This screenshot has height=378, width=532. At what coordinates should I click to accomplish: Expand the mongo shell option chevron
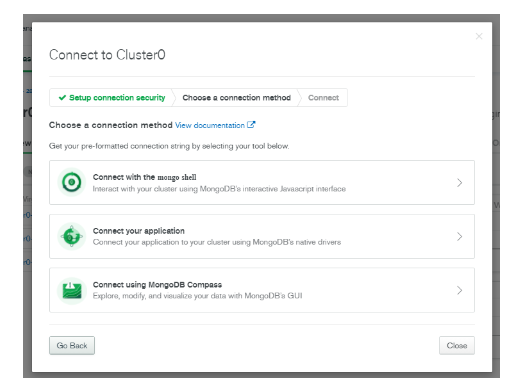pos(459,183)
